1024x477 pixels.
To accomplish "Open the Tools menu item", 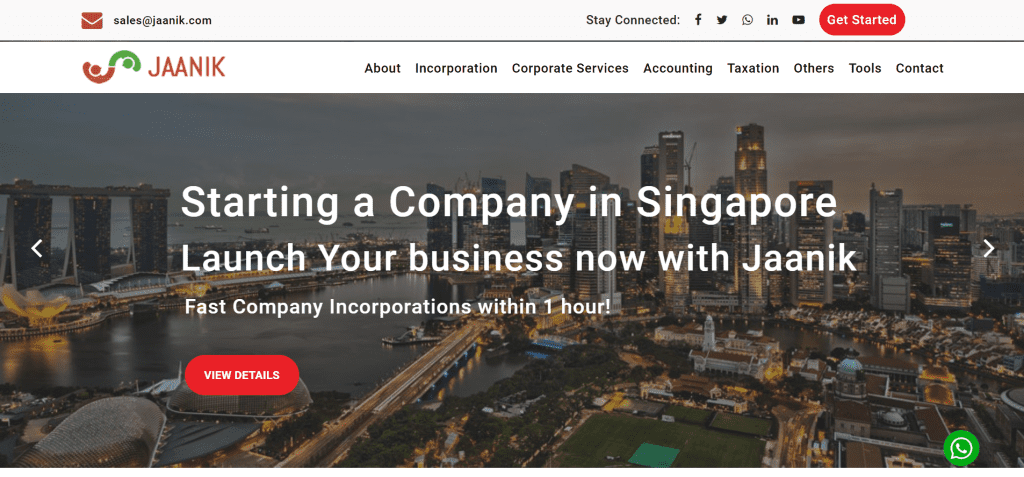I will [x=865, y=68].
